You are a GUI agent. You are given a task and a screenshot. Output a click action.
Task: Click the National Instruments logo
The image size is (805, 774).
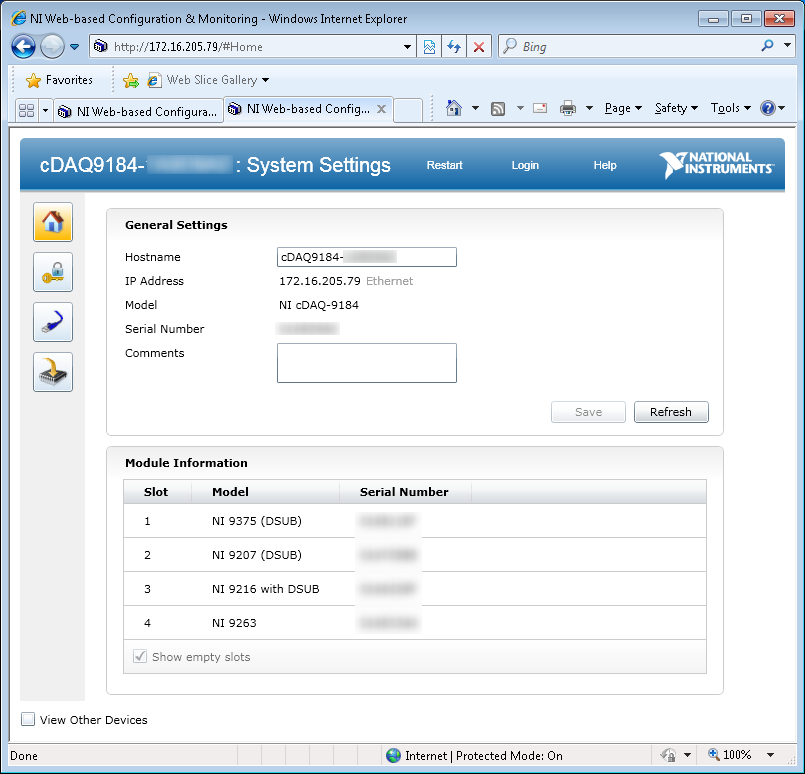(717, 165)
